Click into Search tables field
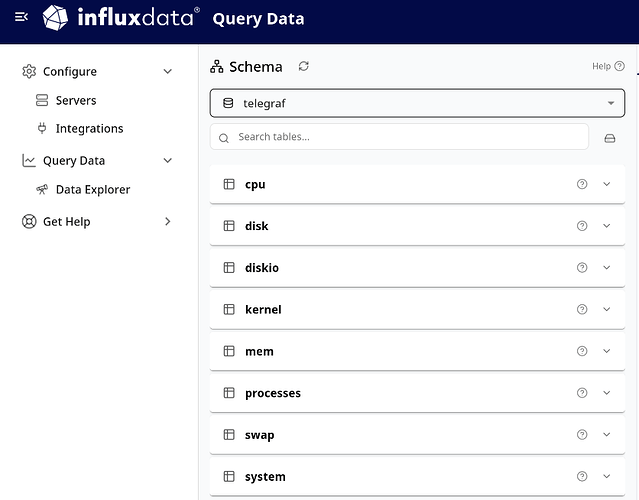This screenshot has height=500, width=639. (400, 137)
